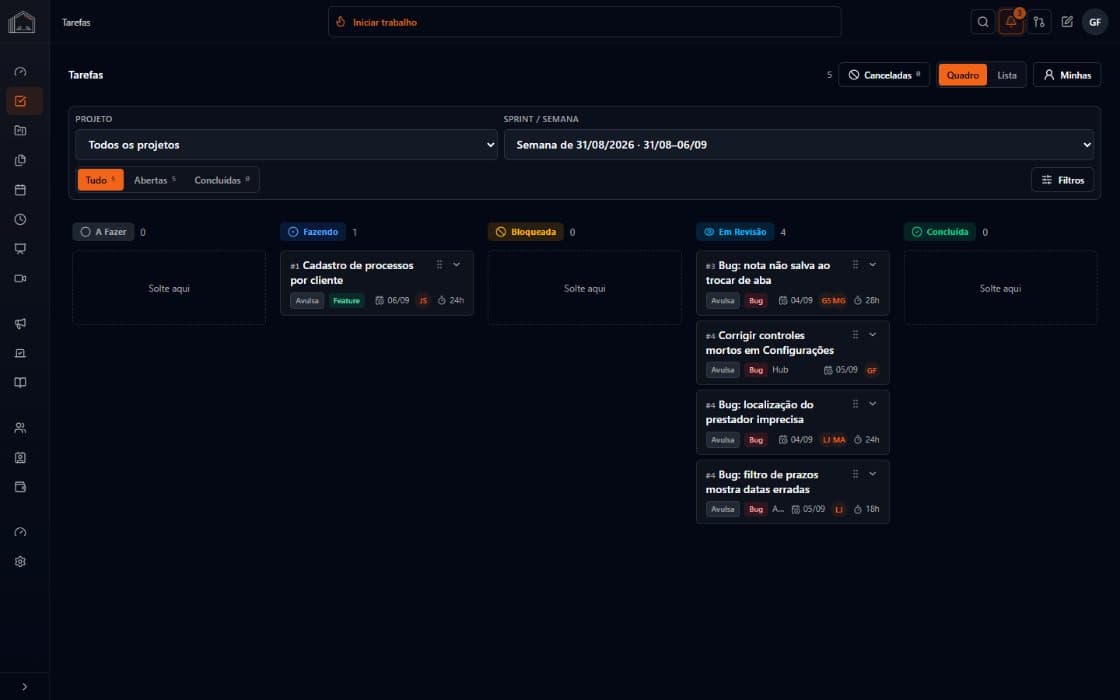Open the clock icon in the sidebar
1120x700 pixels.
click(21, 219)
